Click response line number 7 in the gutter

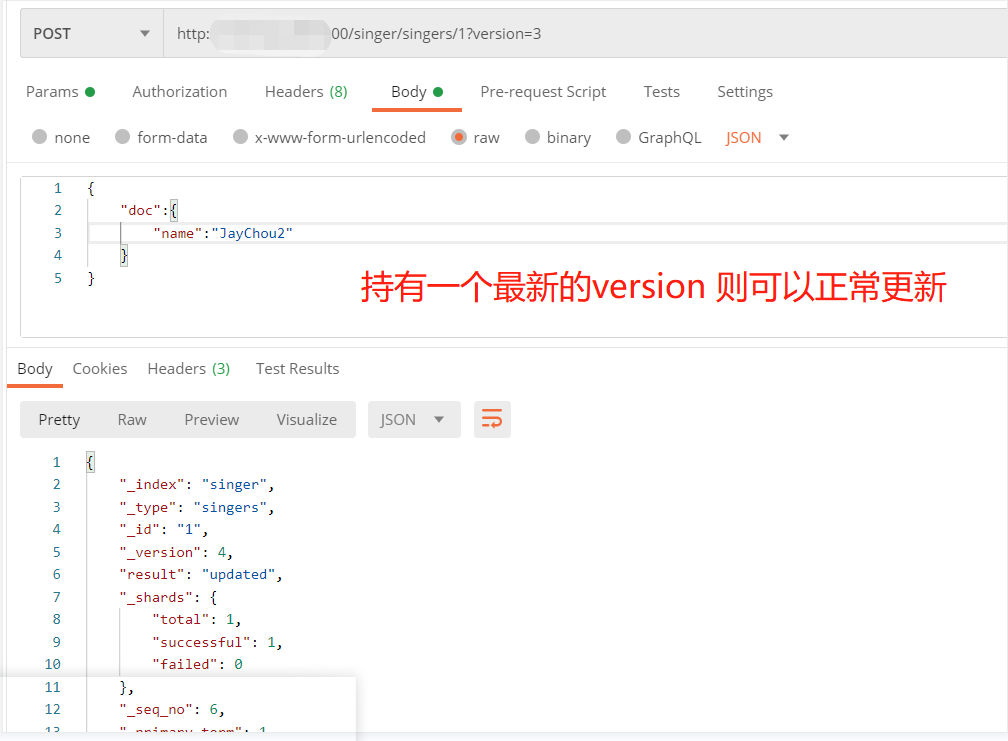click(57, 597)
